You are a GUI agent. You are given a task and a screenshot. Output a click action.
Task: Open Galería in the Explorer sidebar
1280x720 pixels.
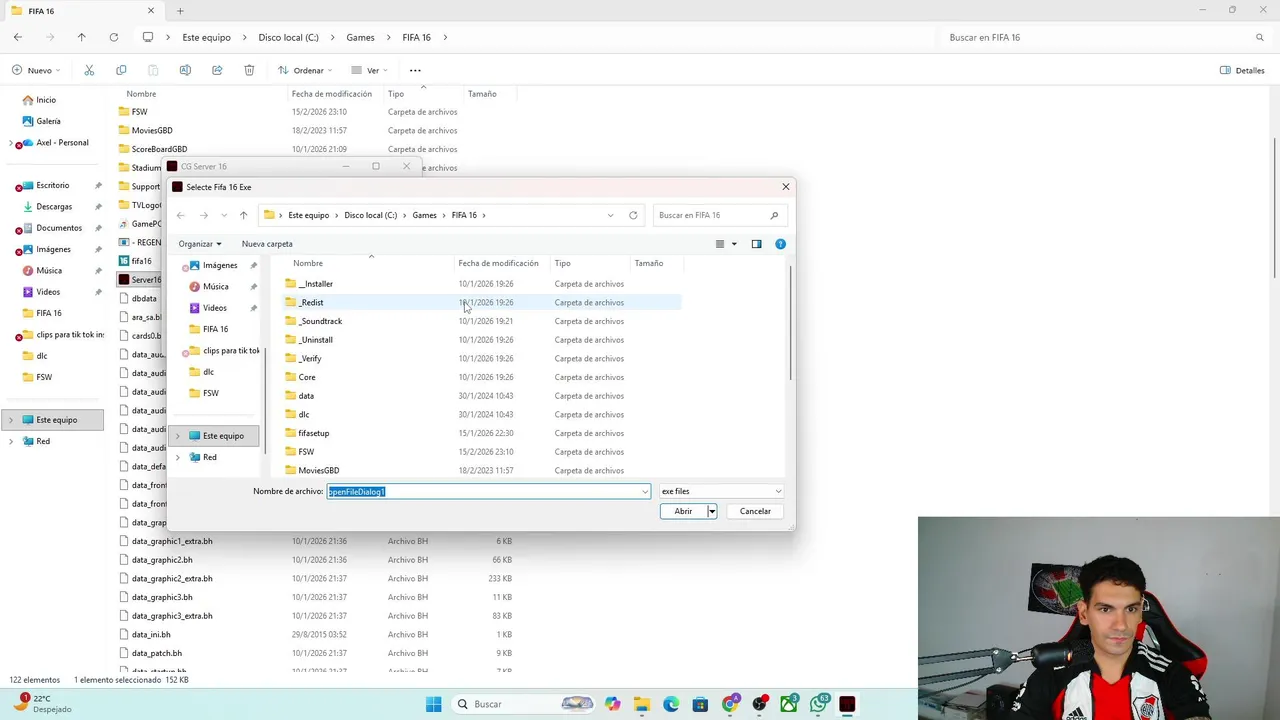pos(48,121)
